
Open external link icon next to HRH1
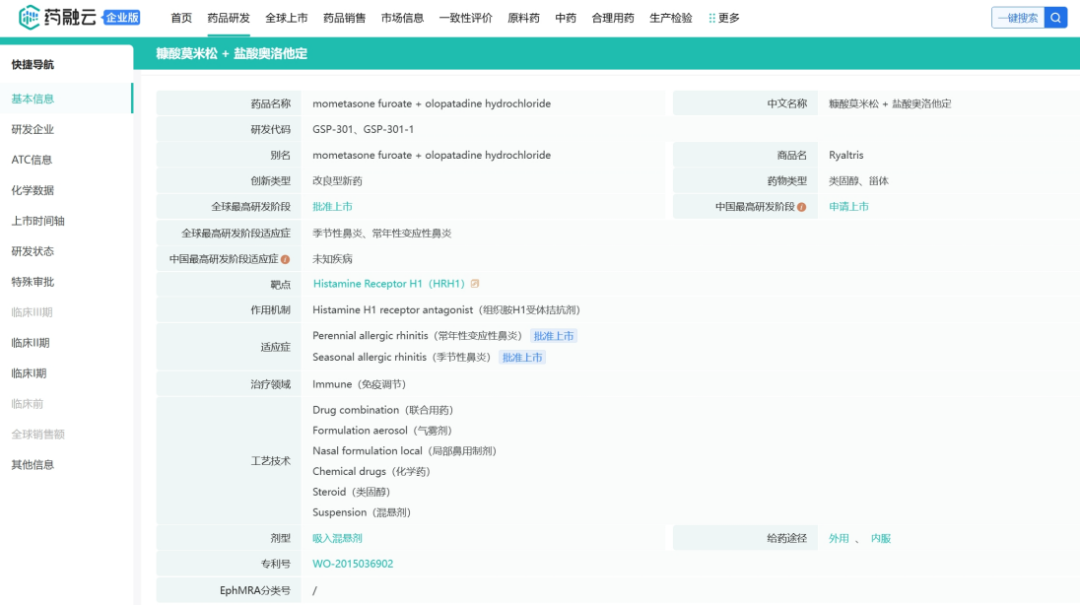(x=475, y=284)
